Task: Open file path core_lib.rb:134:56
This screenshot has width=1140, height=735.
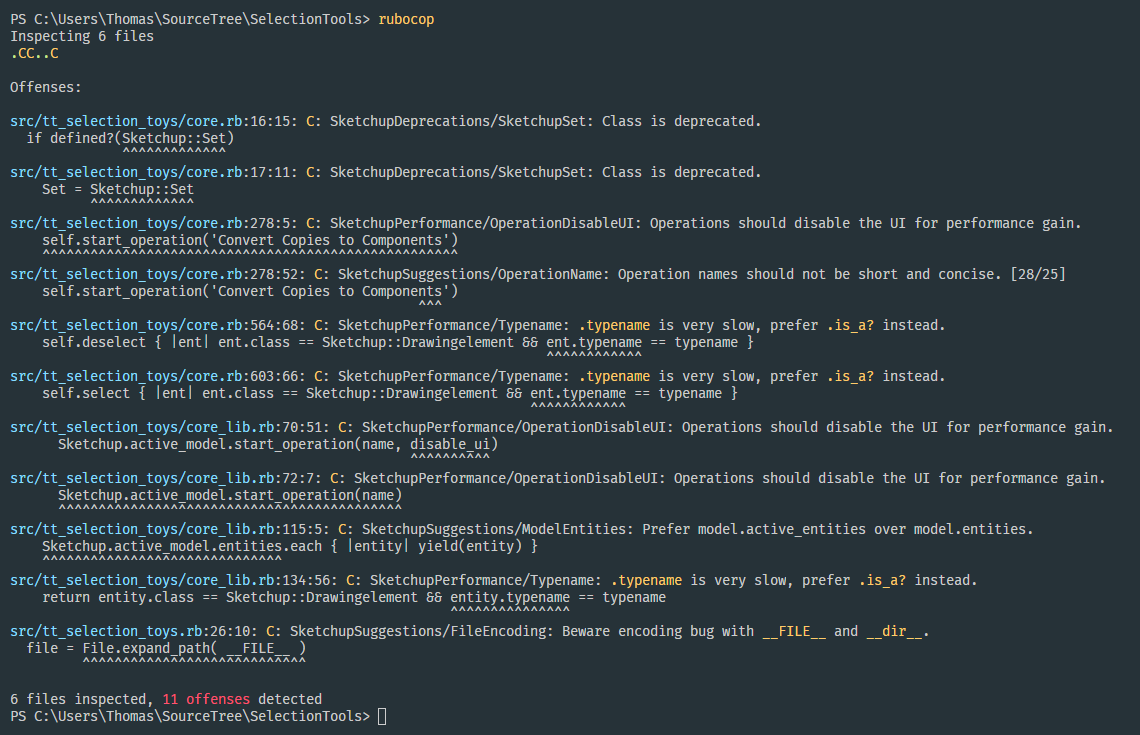Action: coord(174,579)
